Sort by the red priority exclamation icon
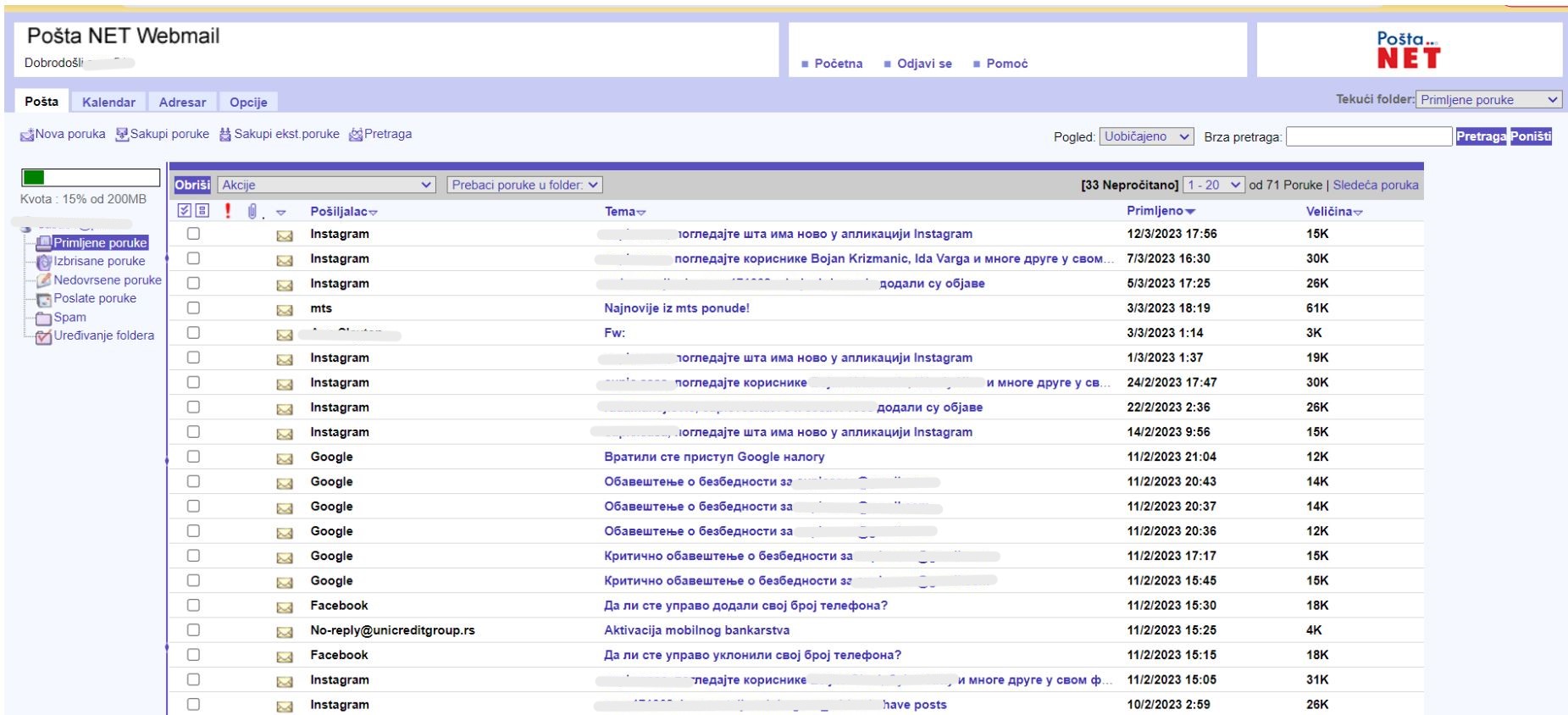Screen dimensions: 1568x715 (x=227, y=211)
